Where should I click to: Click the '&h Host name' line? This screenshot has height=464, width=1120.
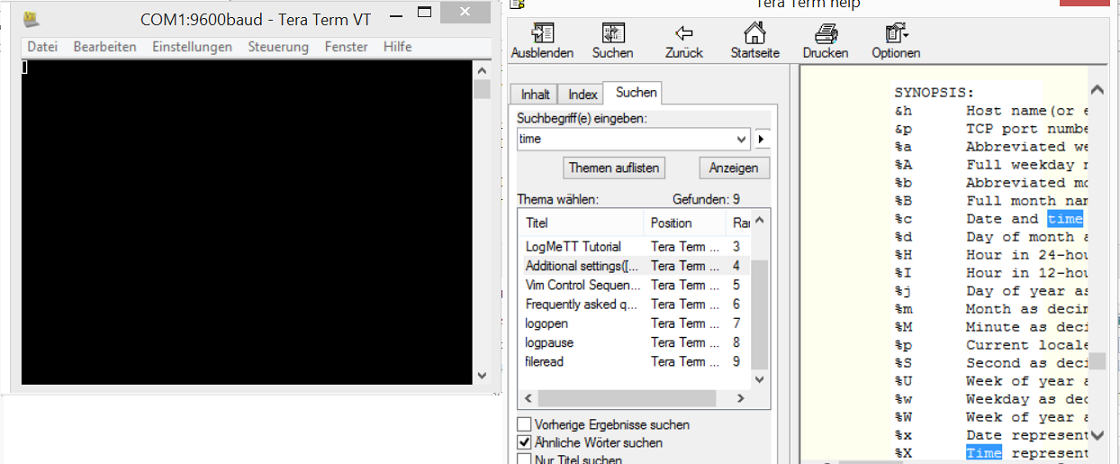(991, 111)
